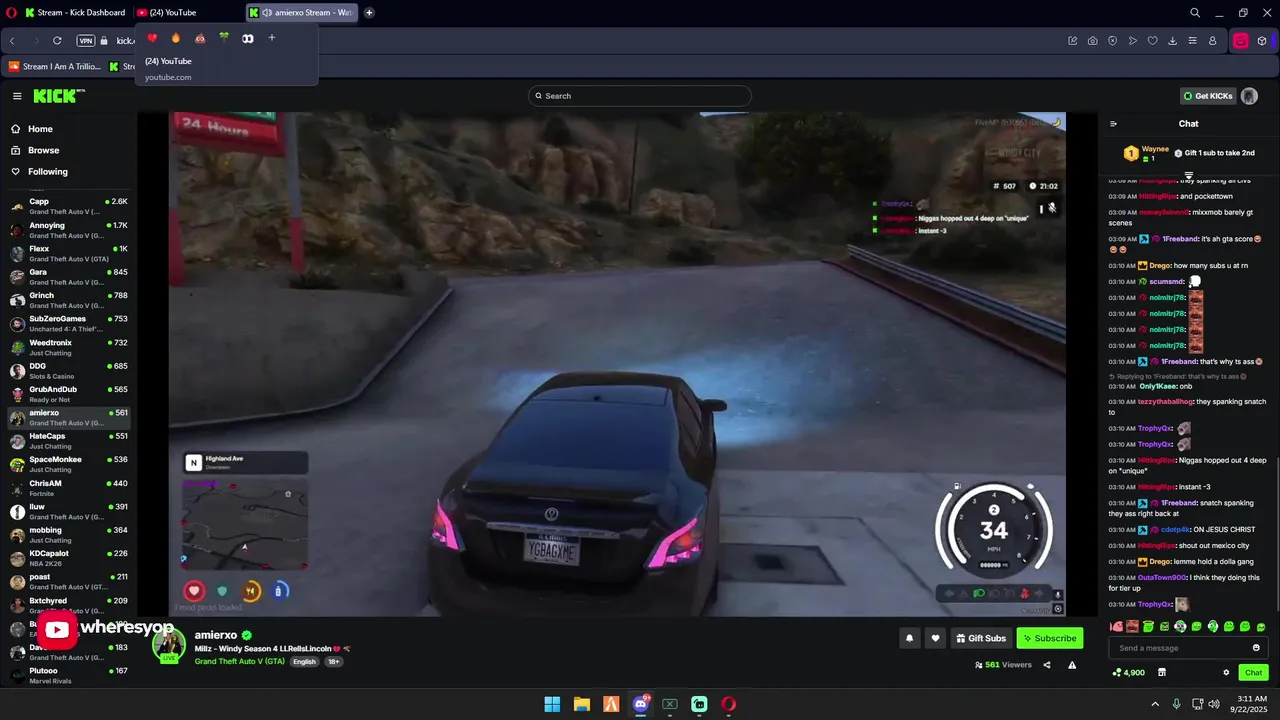Viewport: 1280px width, 720px height.
Task: Open amierxo channel name link
Action: point(216,635)
